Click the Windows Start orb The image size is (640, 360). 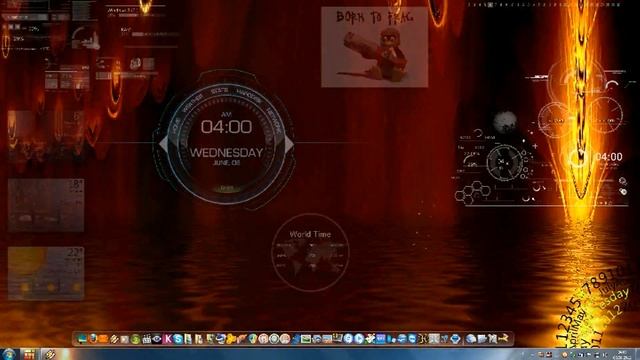(8, 354)
